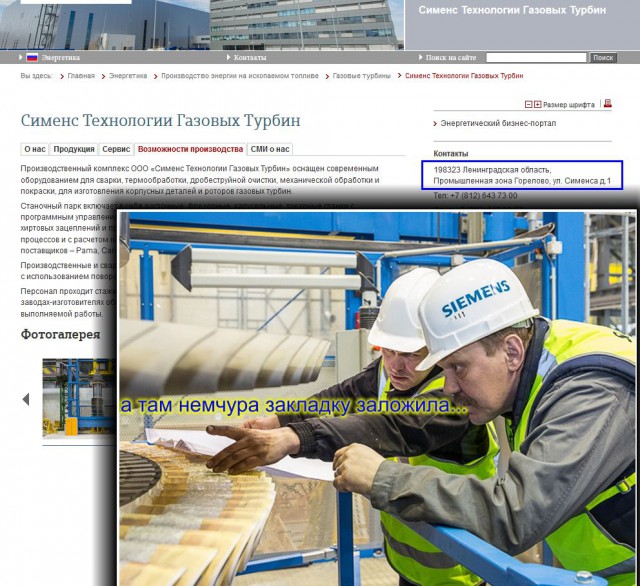Click the print page icon

pyautogui.click(x=607, y=103)
